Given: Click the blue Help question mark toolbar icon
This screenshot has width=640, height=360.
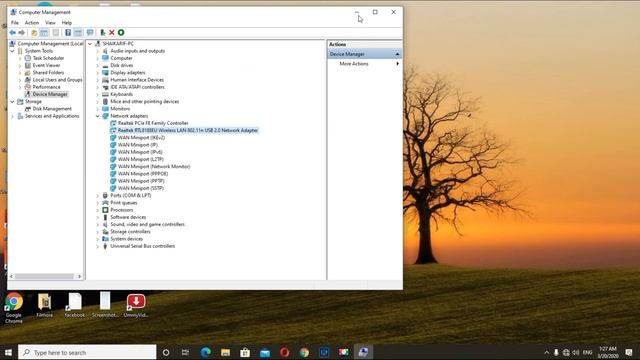Looking at the screenshot, I should 68,33.
